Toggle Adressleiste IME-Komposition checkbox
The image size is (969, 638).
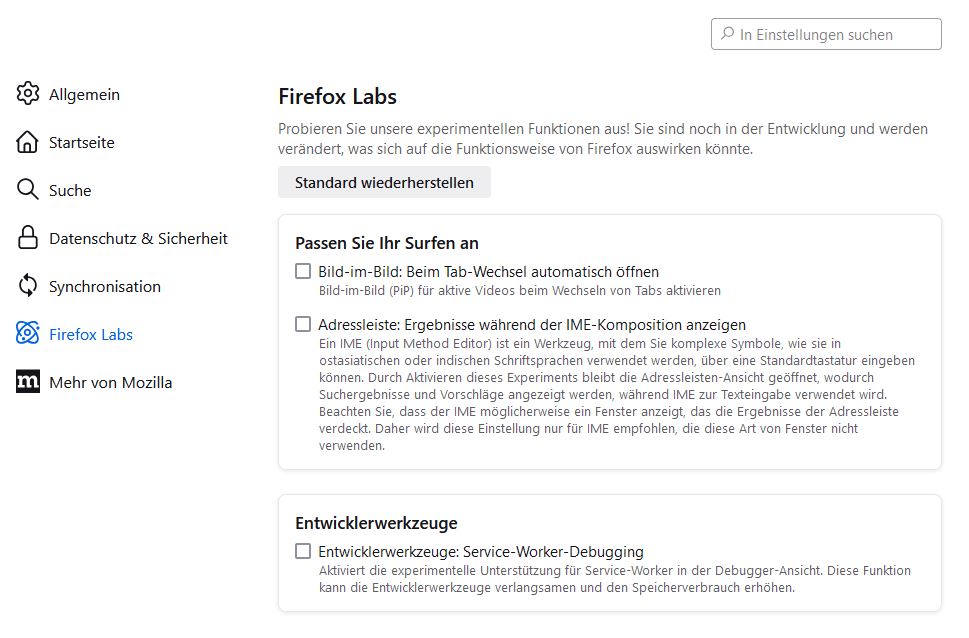(x=303, y=324)
